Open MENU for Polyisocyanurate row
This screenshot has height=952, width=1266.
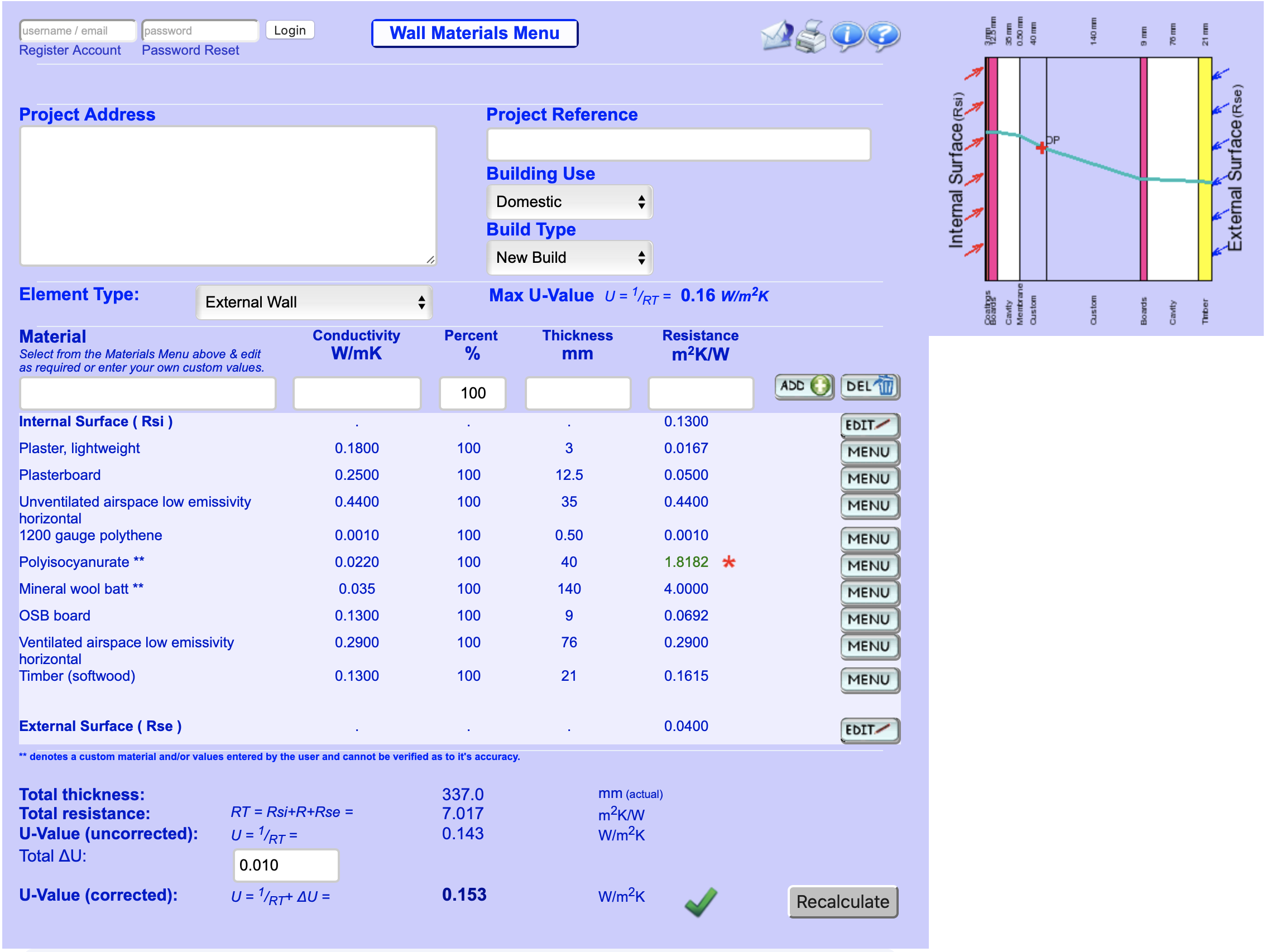click(870, 566)
